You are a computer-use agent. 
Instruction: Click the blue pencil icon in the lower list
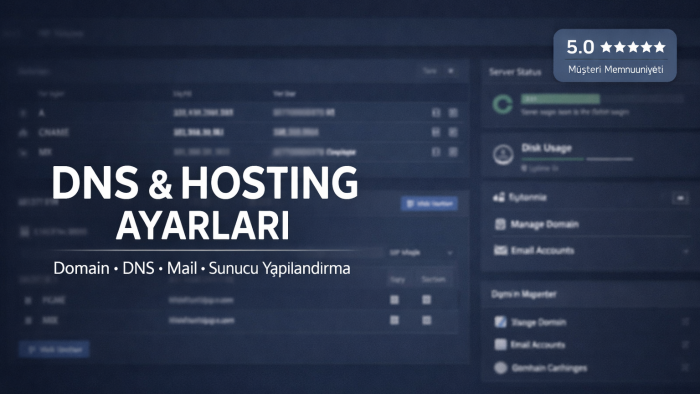coord(500,322)
